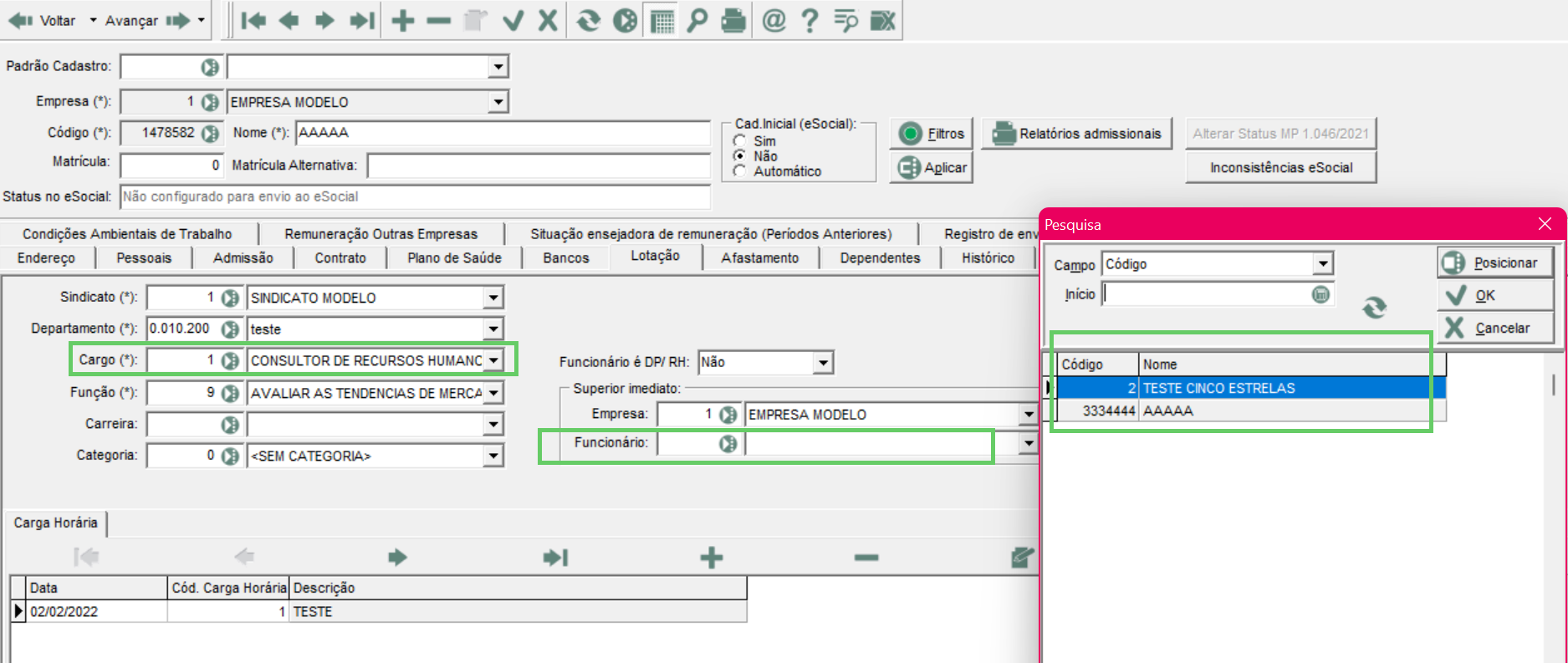Remove Carga Horária entry with minus icon

[x=866, y=558]
